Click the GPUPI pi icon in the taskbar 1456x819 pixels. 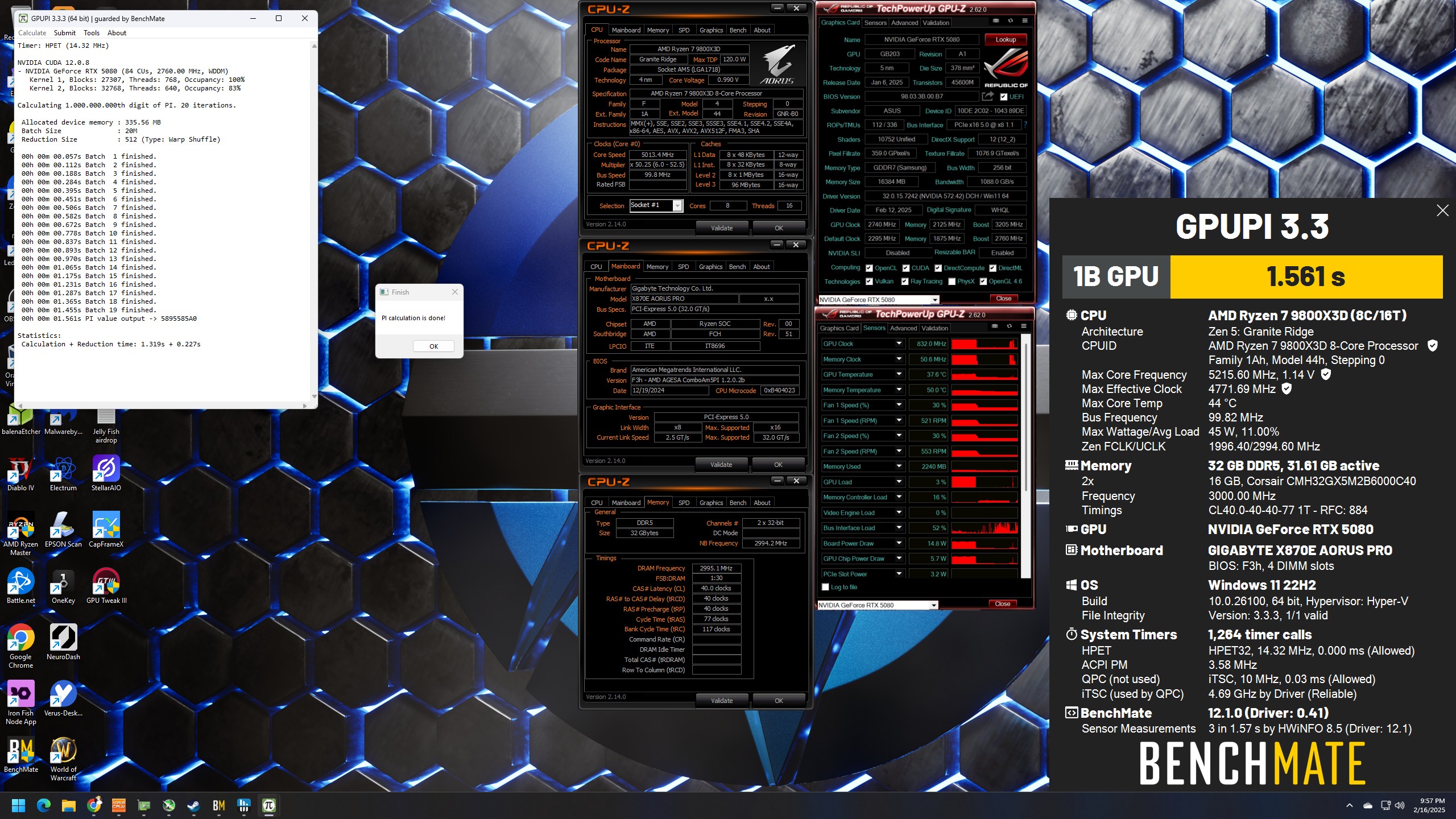[268, 805]
